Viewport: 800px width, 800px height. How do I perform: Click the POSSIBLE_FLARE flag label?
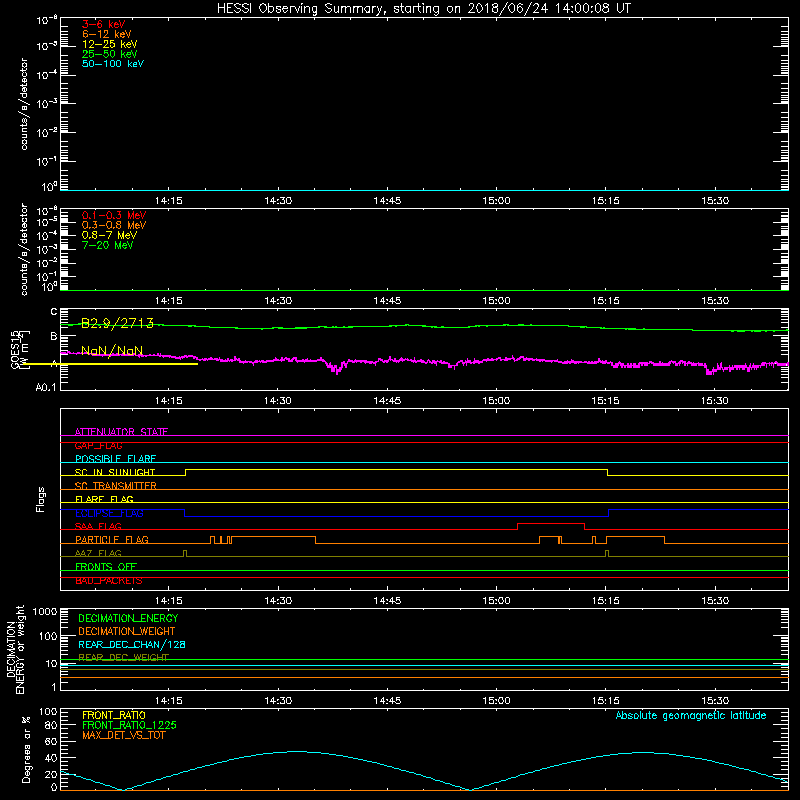click(115, 459)
